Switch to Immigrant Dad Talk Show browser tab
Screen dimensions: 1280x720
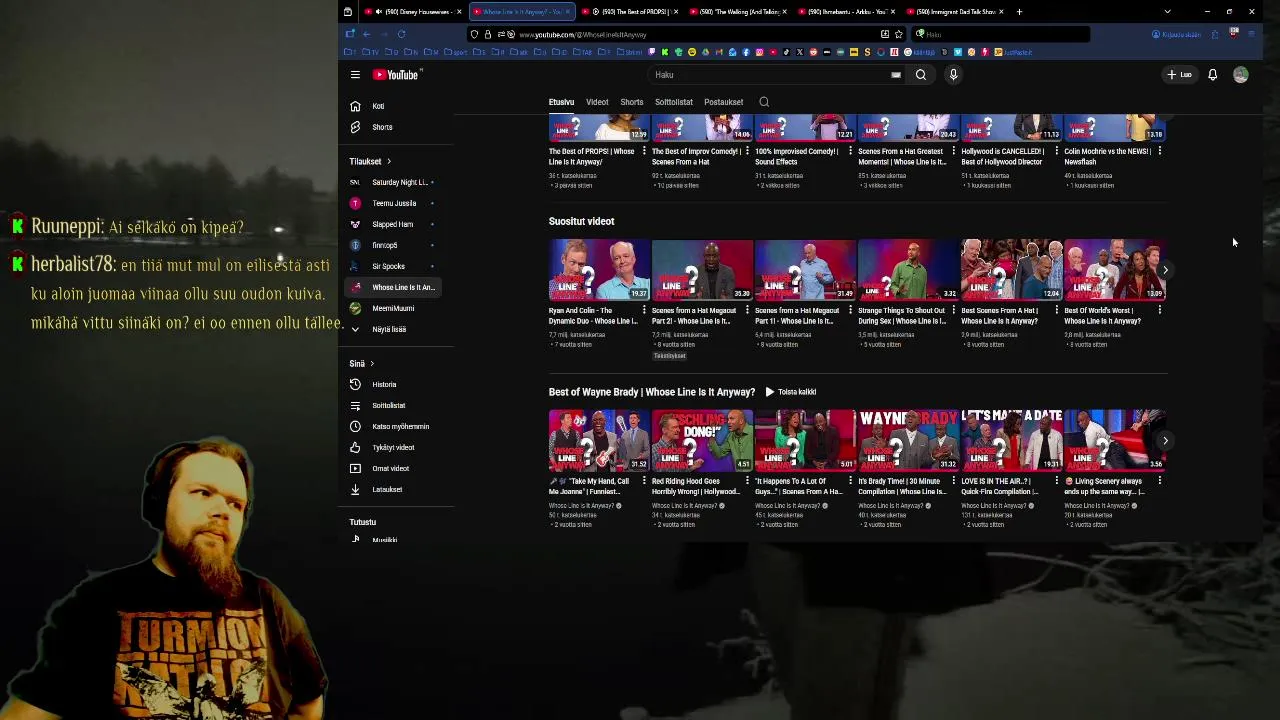click(x=956, y=12)
